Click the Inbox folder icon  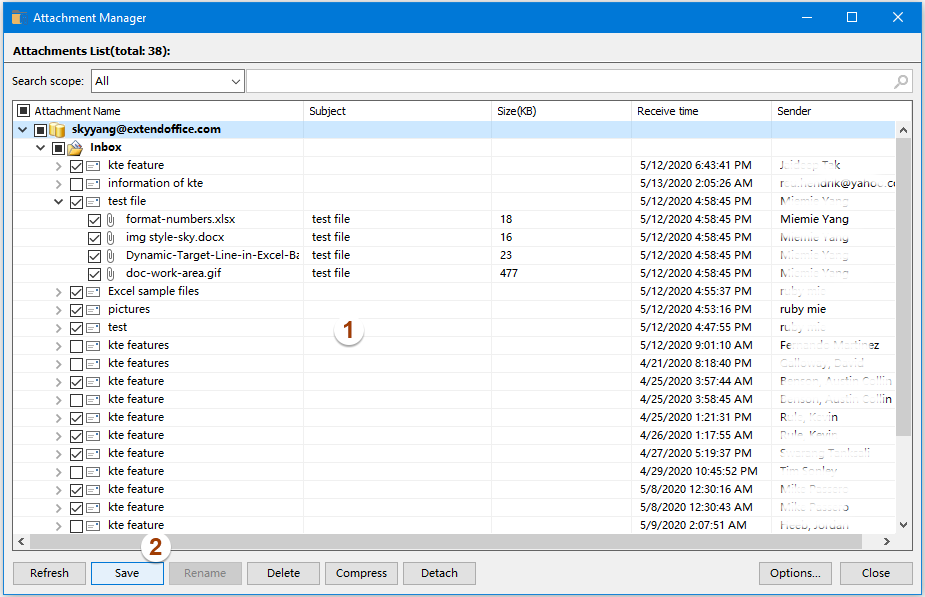click(x=75, y=148)
